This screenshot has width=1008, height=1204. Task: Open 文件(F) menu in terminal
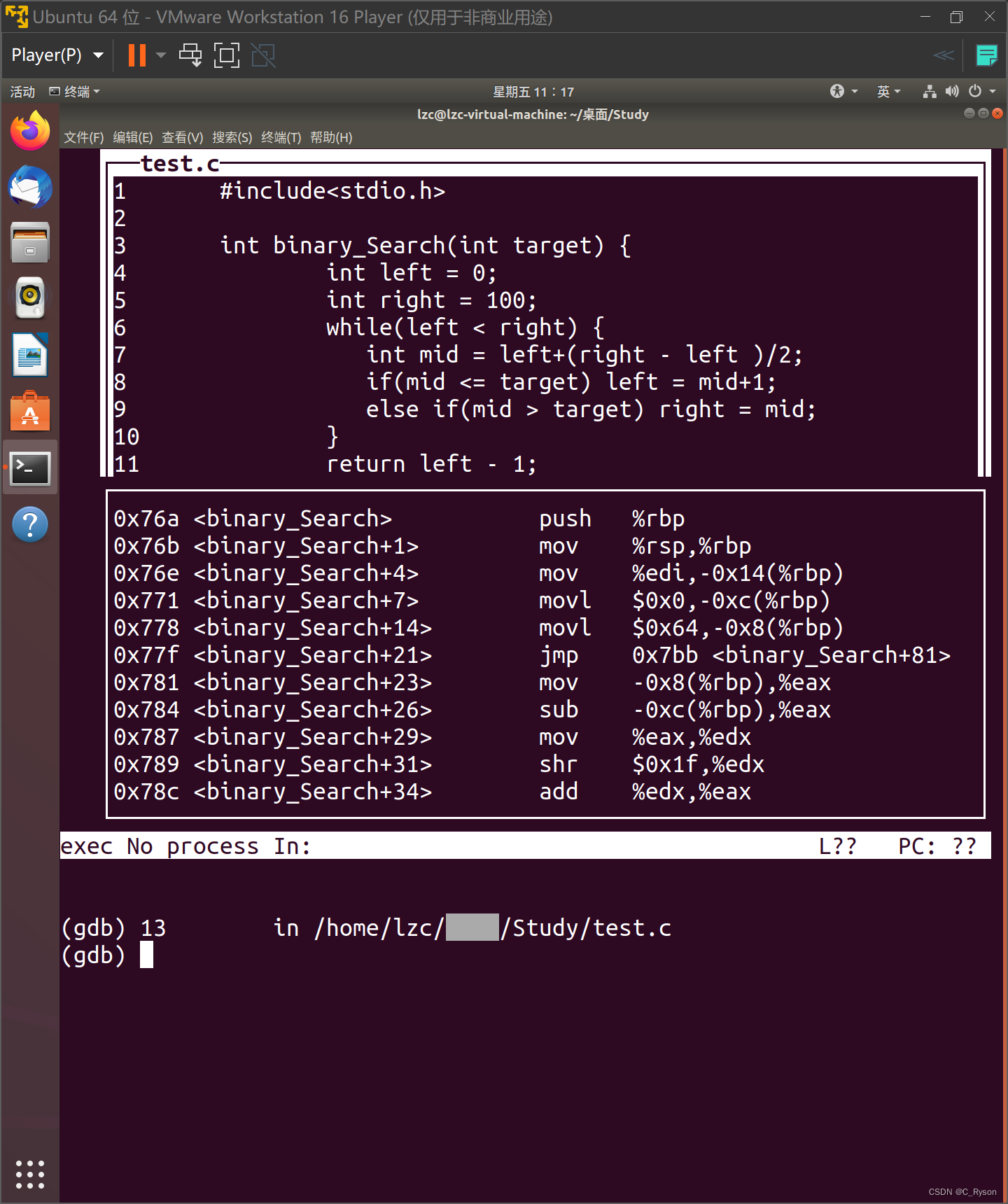point(83,138)
